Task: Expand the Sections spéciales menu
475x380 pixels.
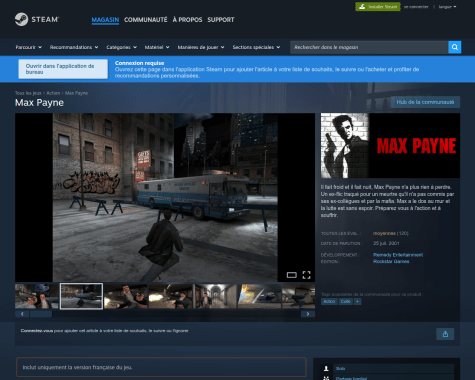Action: coord(256,47)
